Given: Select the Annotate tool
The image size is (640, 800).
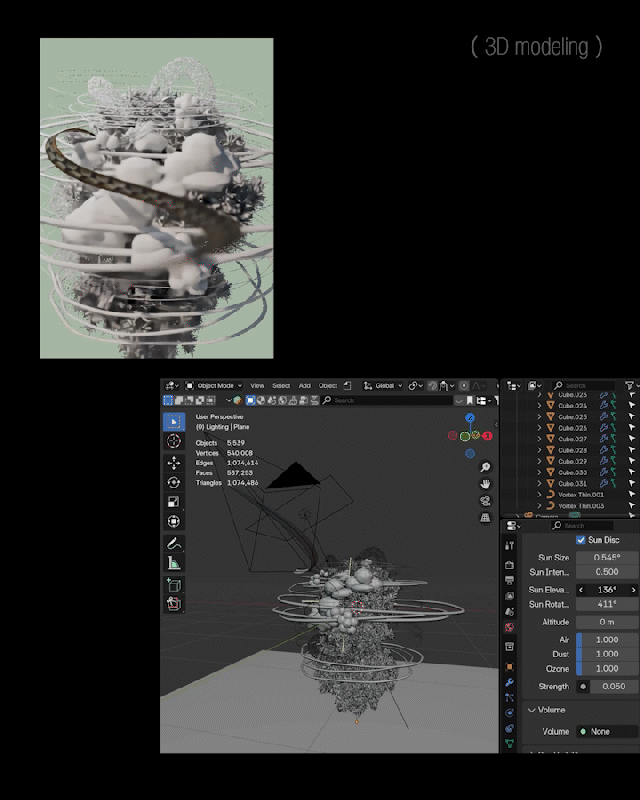Looking at the screenshot, I should click(x=174, y=543).
